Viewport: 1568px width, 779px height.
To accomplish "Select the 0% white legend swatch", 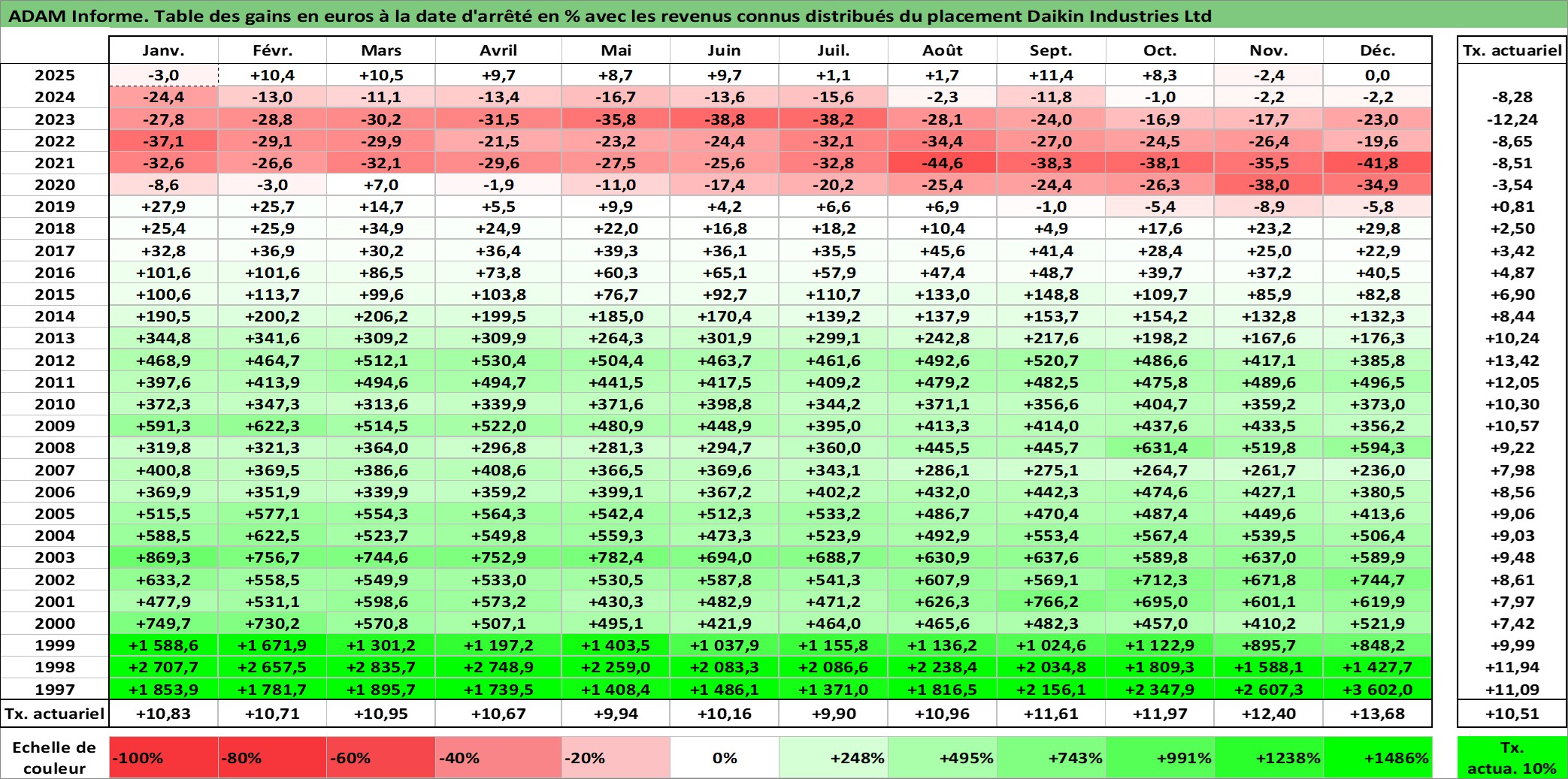I will [x=725, y=757].
